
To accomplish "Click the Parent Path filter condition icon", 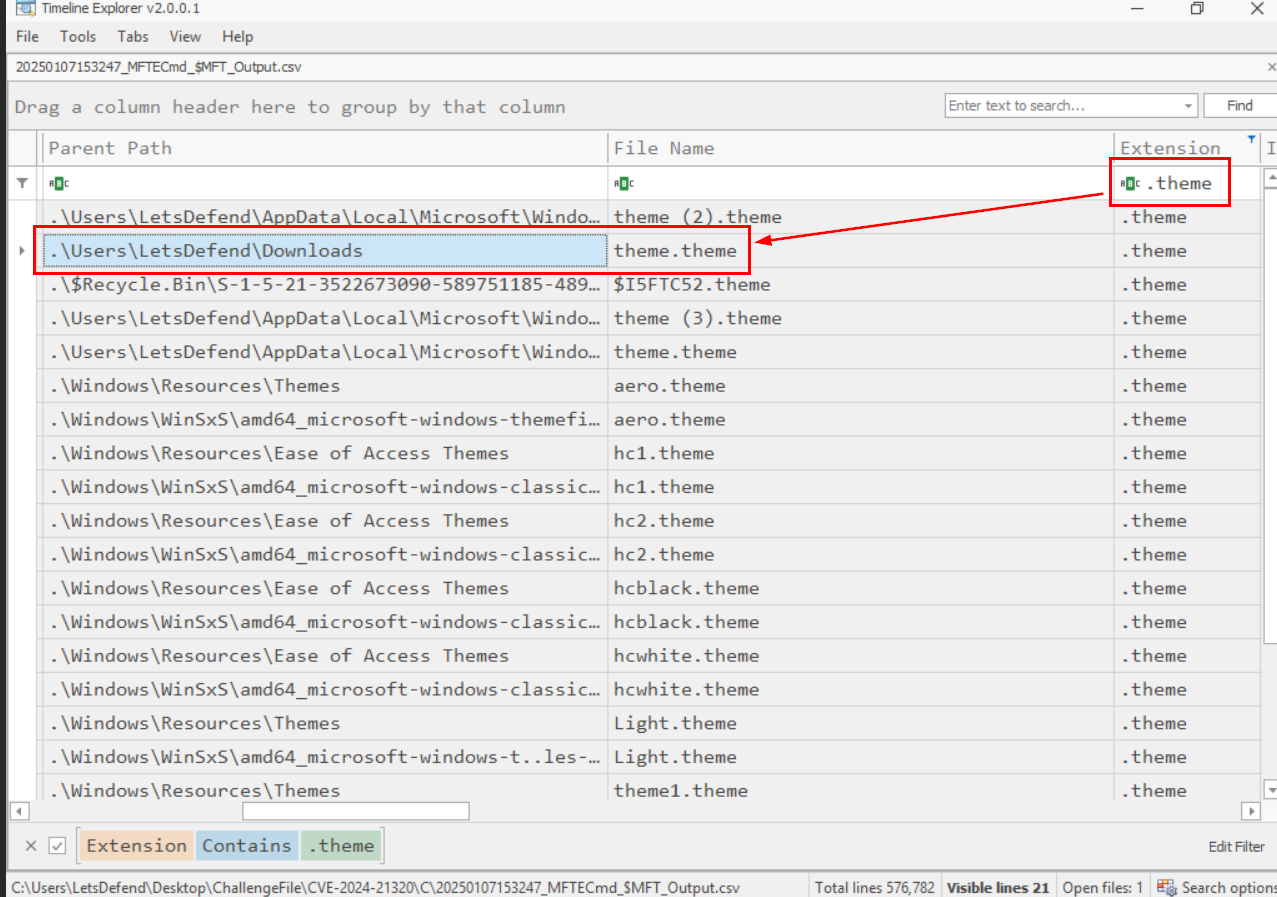I will 59,184.
